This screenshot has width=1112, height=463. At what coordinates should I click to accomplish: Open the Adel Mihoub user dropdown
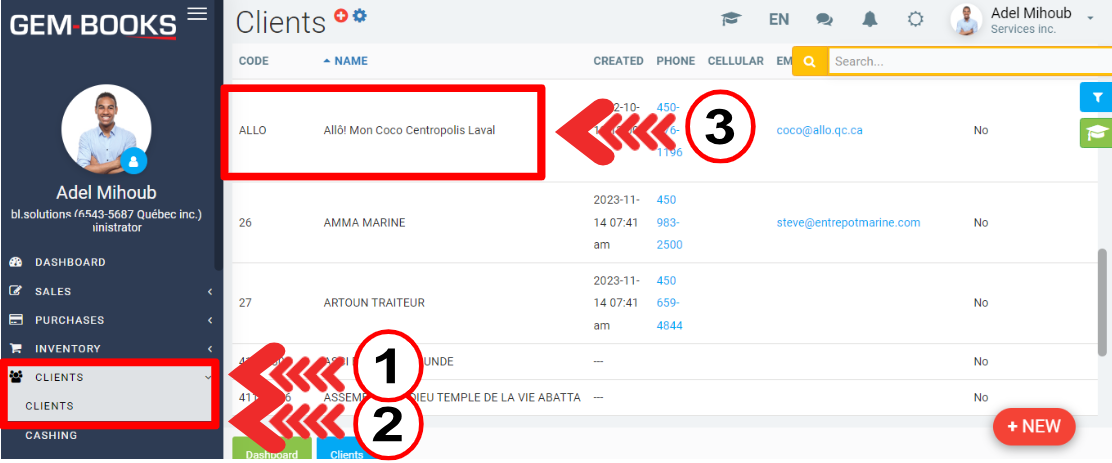pos(1030,20)
